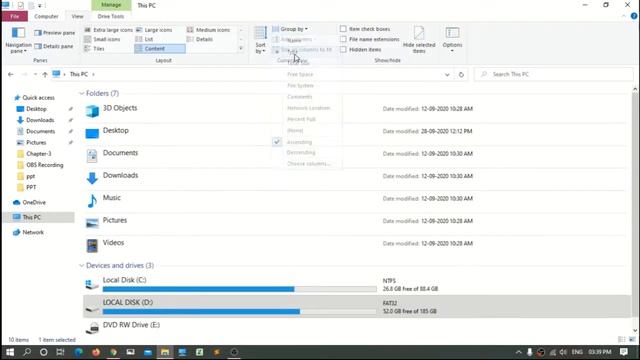
Task: Open the notification center icon
Action: point(624,352)
